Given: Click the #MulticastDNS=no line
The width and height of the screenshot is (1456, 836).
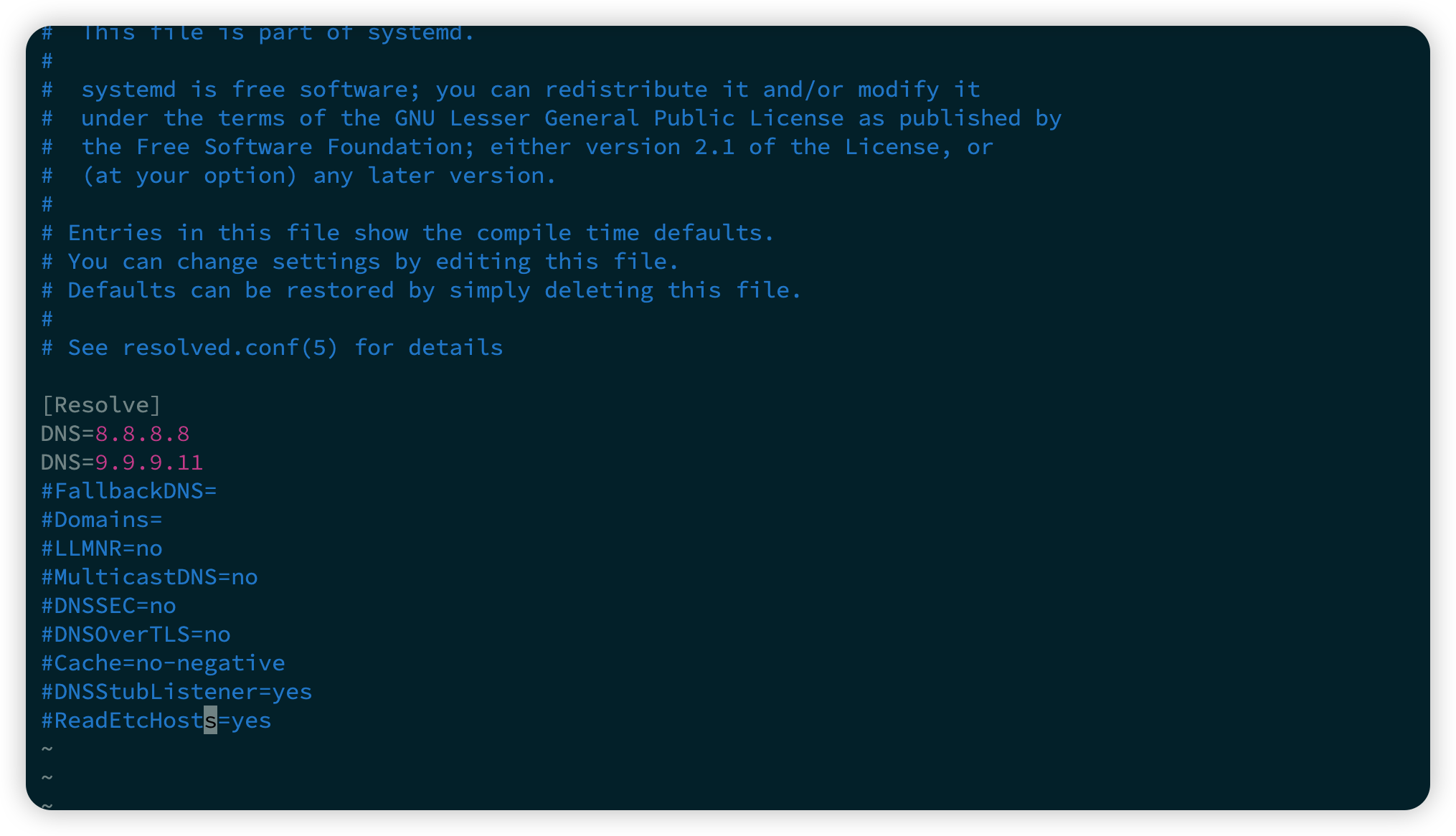Looking at the screenshot, I should point(149,577).
